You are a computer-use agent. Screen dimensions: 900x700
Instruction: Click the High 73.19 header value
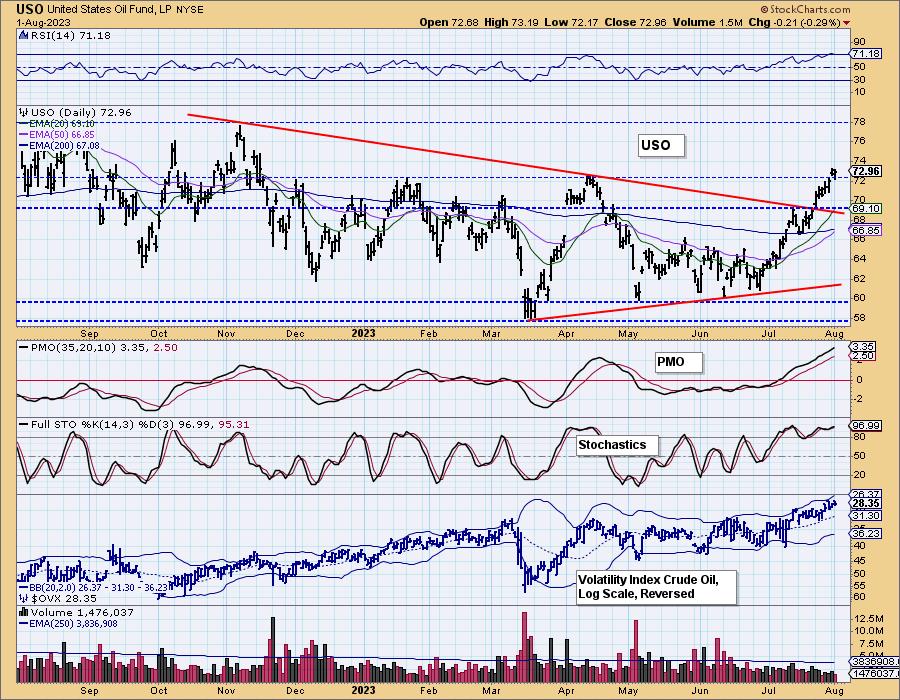point(512,22)
